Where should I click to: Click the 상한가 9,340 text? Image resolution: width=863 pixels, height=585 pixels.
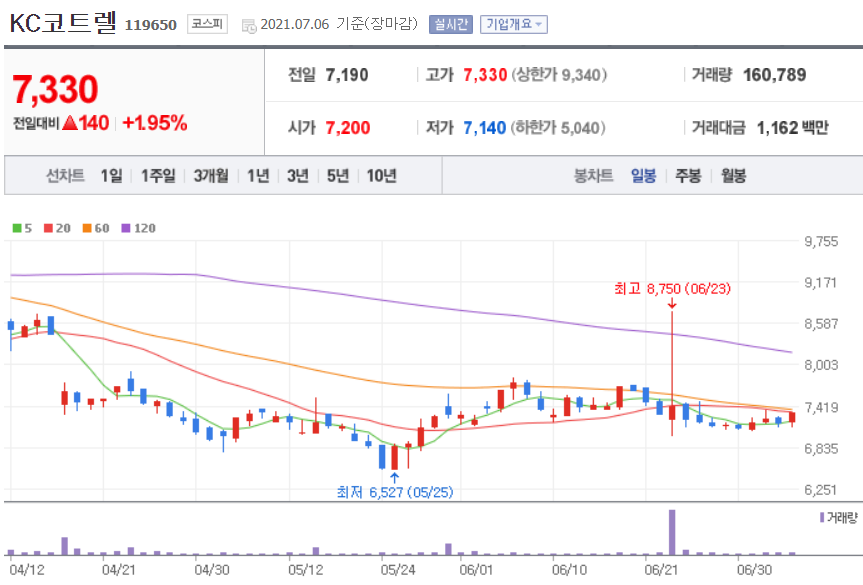coord(559,75)
